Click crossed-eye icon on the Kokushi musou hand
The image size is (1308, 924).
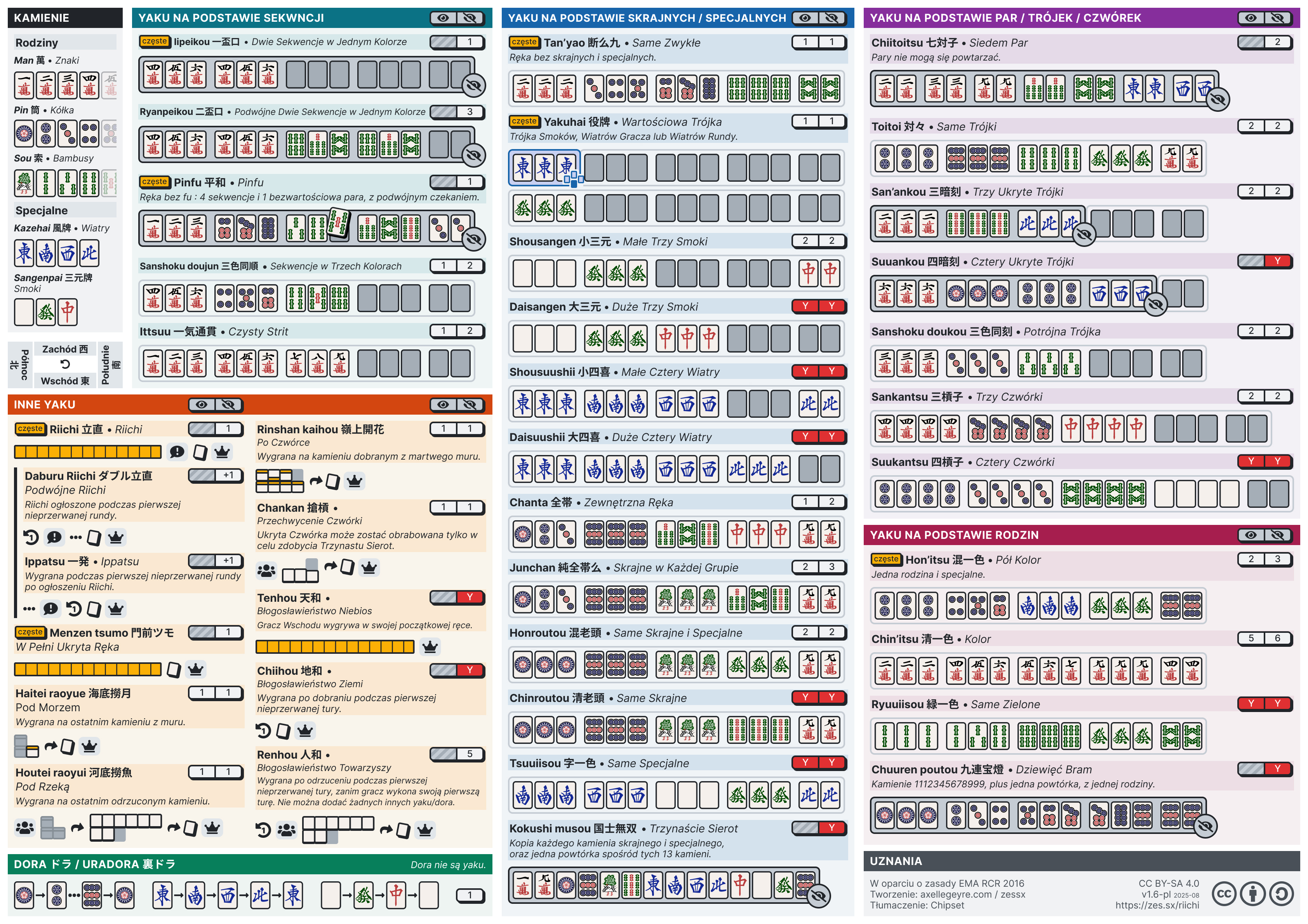click(819, 896)
